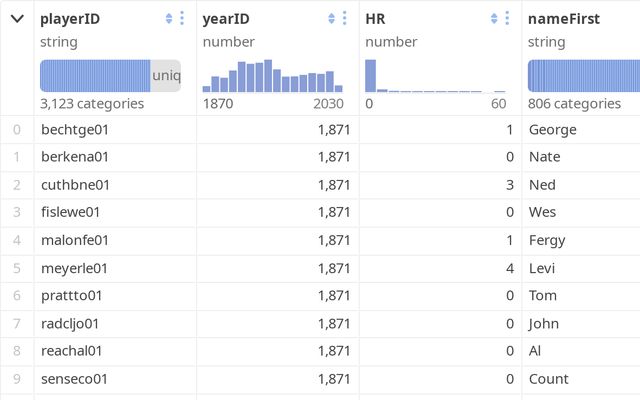This screenshot has width=640, height=400.
Task: Sort by the HR column
Action: pos(494,19)
